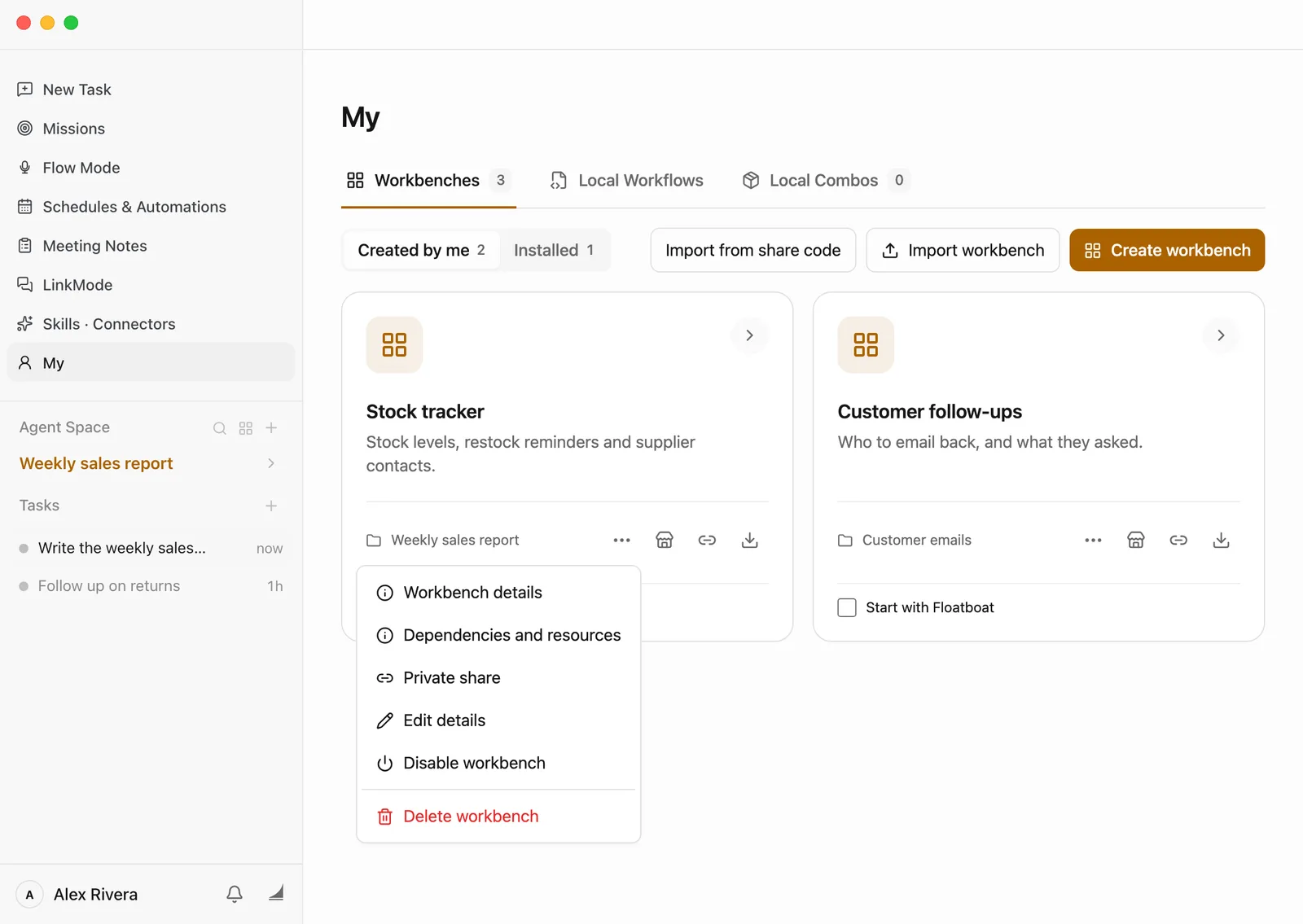Open the three-dots menu on Customer follow-ups card
Image resolution: width=1303 pixels, height=924 pixels.
1093,540
